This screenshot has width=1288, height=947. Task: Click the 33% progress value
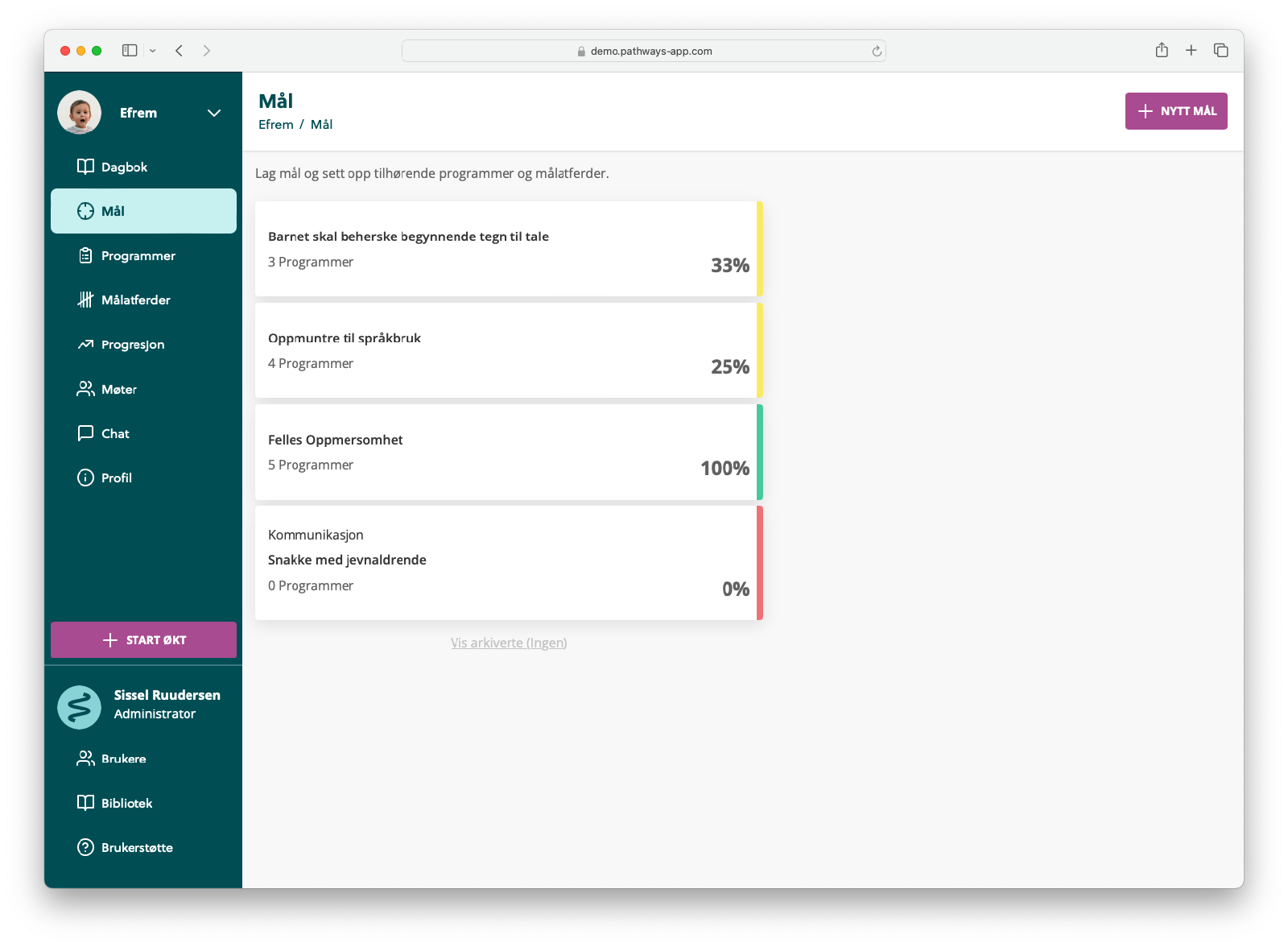tap(730, 265)
